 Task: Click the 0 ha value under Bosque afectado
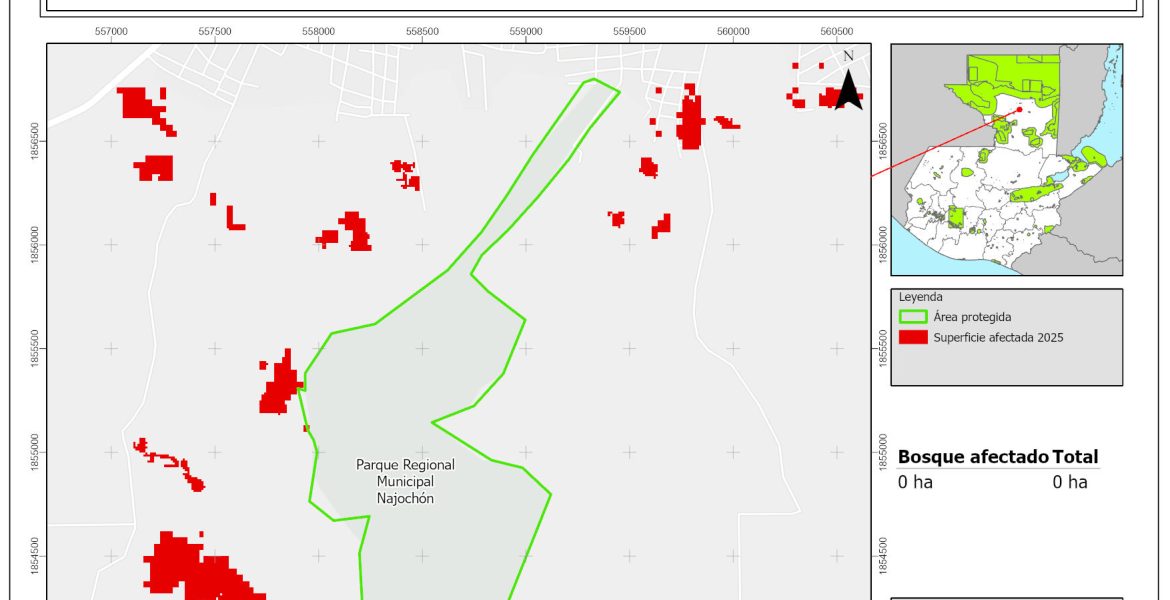pyautogui.click(x=915, y=482)
